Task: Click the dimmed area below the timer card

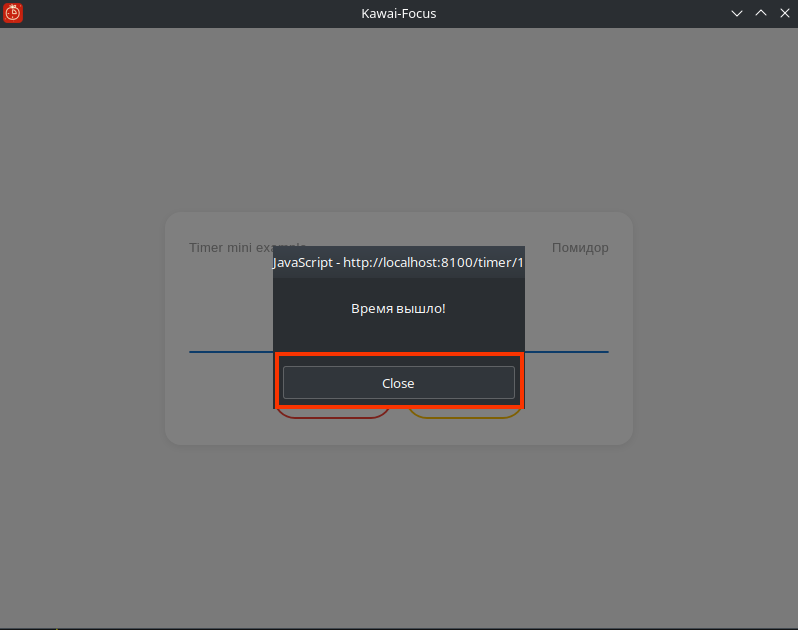Action: pos(398,530)
